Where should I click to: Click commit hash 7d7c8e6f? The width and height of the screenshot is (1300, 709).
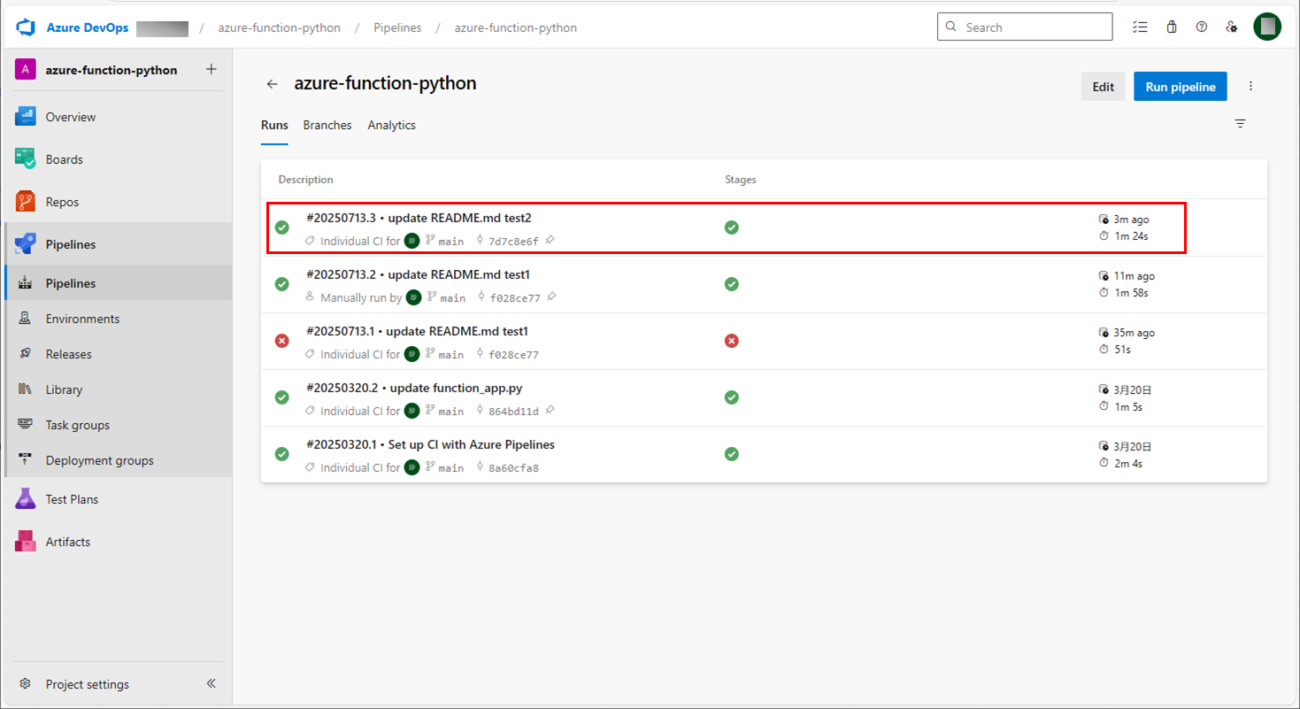tap(513, 241)
